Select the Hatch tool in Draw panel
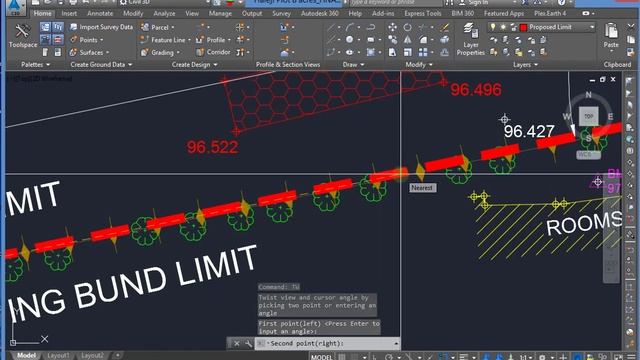The width and height of the screenshot is (640, 360). (x=371, y=52)
